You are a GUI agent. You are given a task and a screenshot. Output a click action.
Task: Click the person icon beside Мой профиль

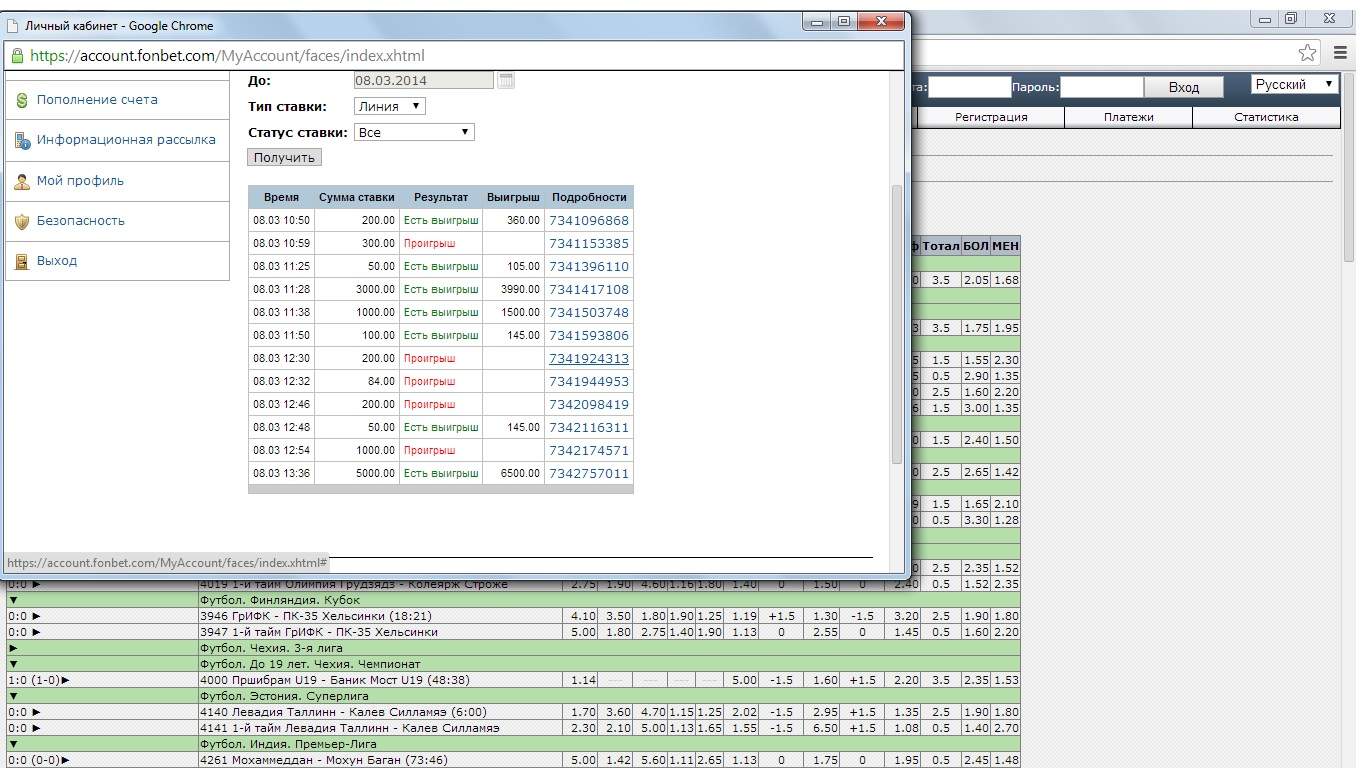pos(22,181)
